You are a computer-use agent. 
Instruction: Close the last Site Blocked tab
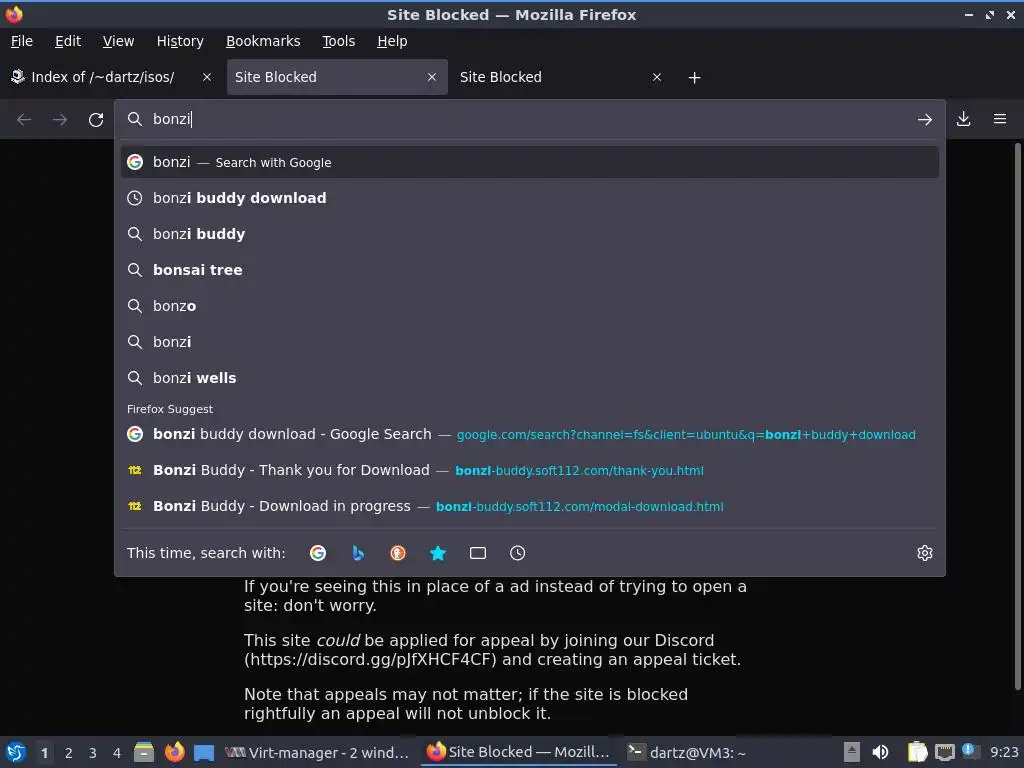click(657, 77)
